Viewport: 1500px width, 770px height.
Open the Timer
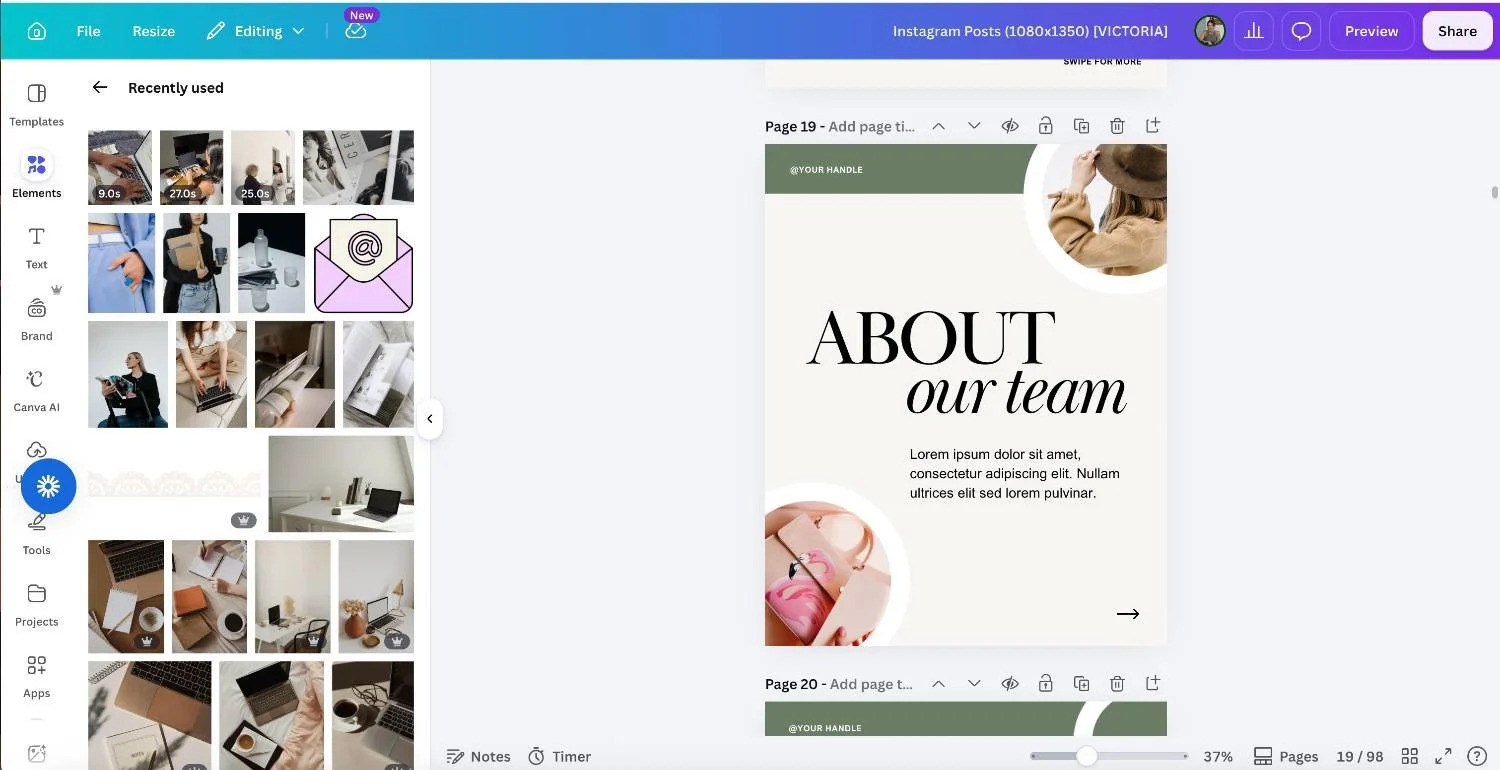(x=559, y=756)
